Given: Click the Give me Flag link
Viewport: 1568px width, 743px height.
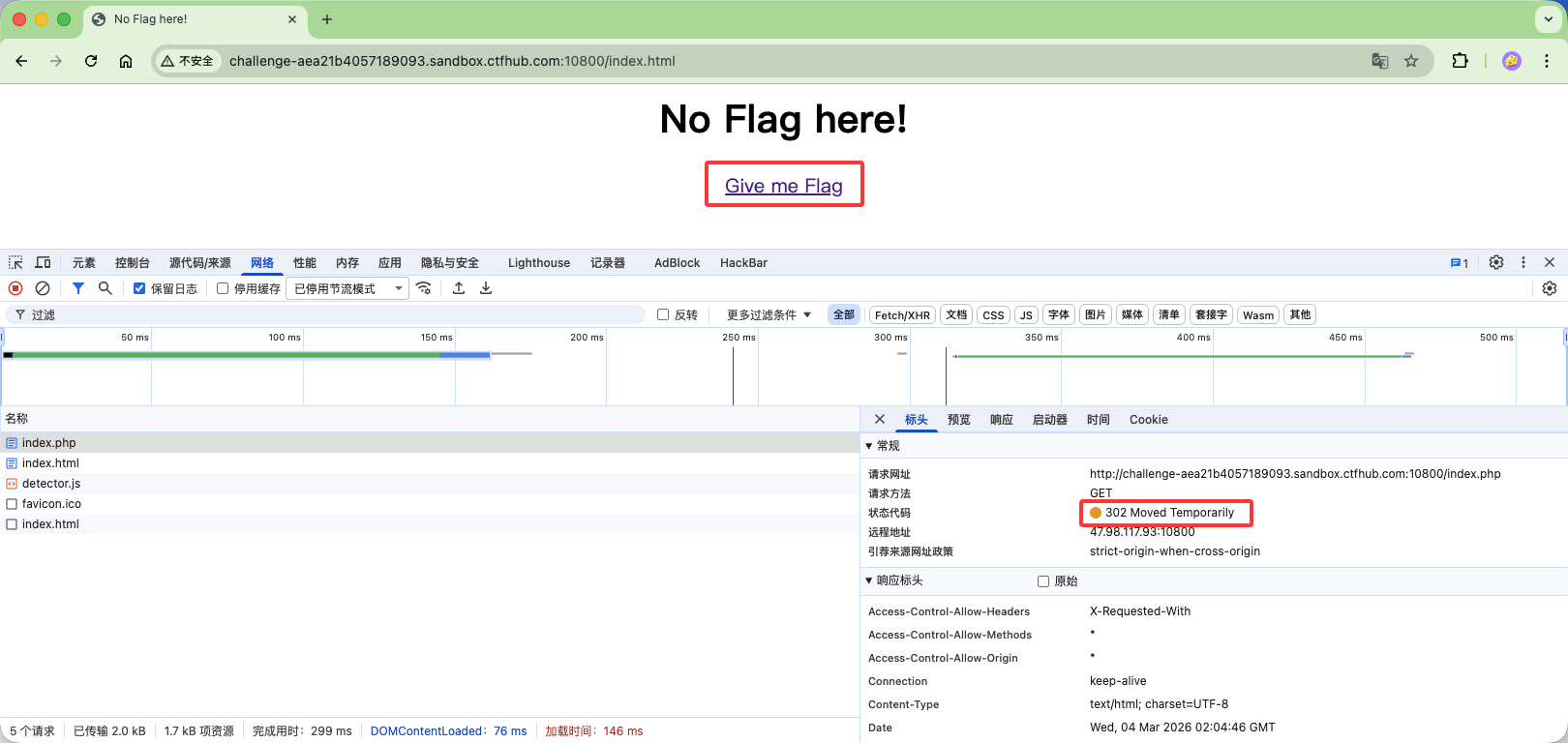Looking at the screenshot, I should pos(783,186).
